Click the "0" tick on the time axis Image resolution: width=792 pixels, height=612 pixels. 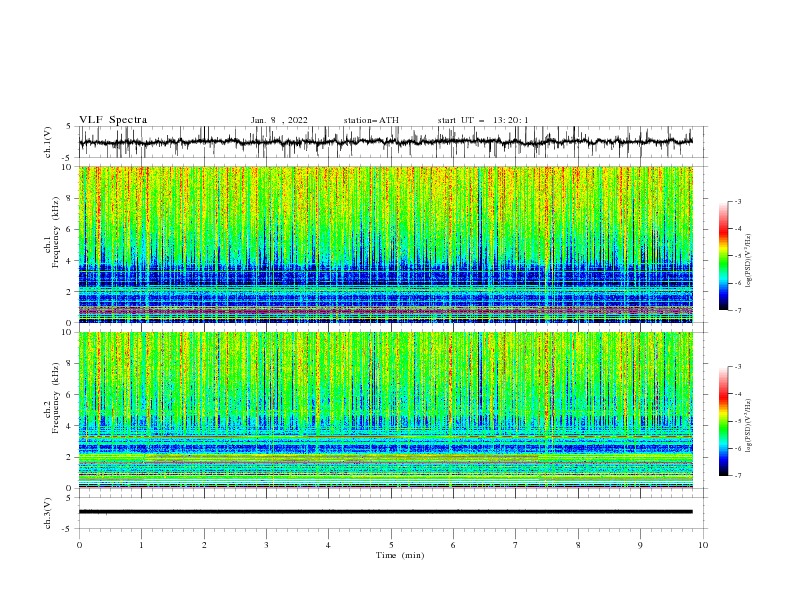click(x=79, y=545)
